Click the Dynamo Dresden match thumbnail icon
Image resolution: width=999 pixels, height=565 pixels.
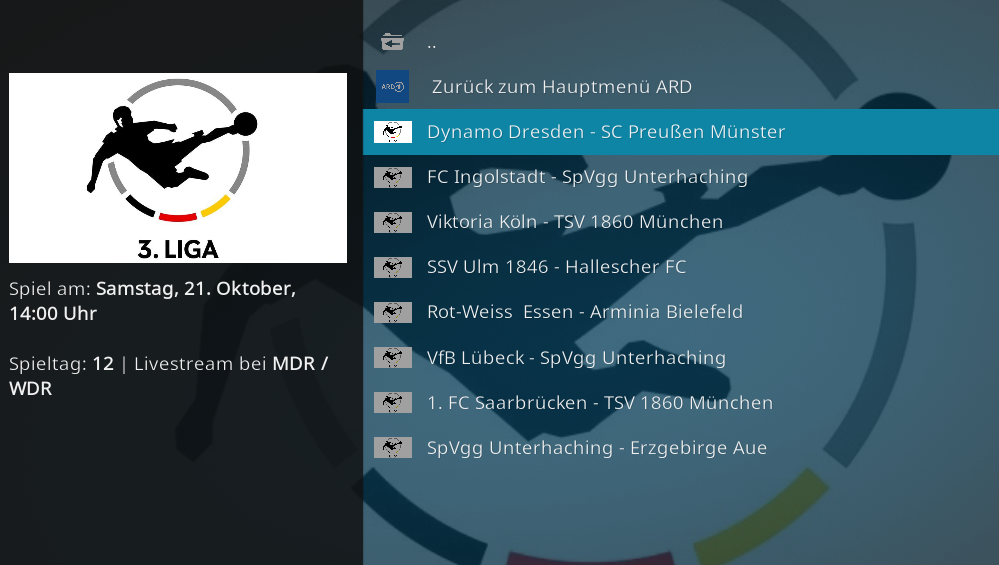click(x=392, y=132)
